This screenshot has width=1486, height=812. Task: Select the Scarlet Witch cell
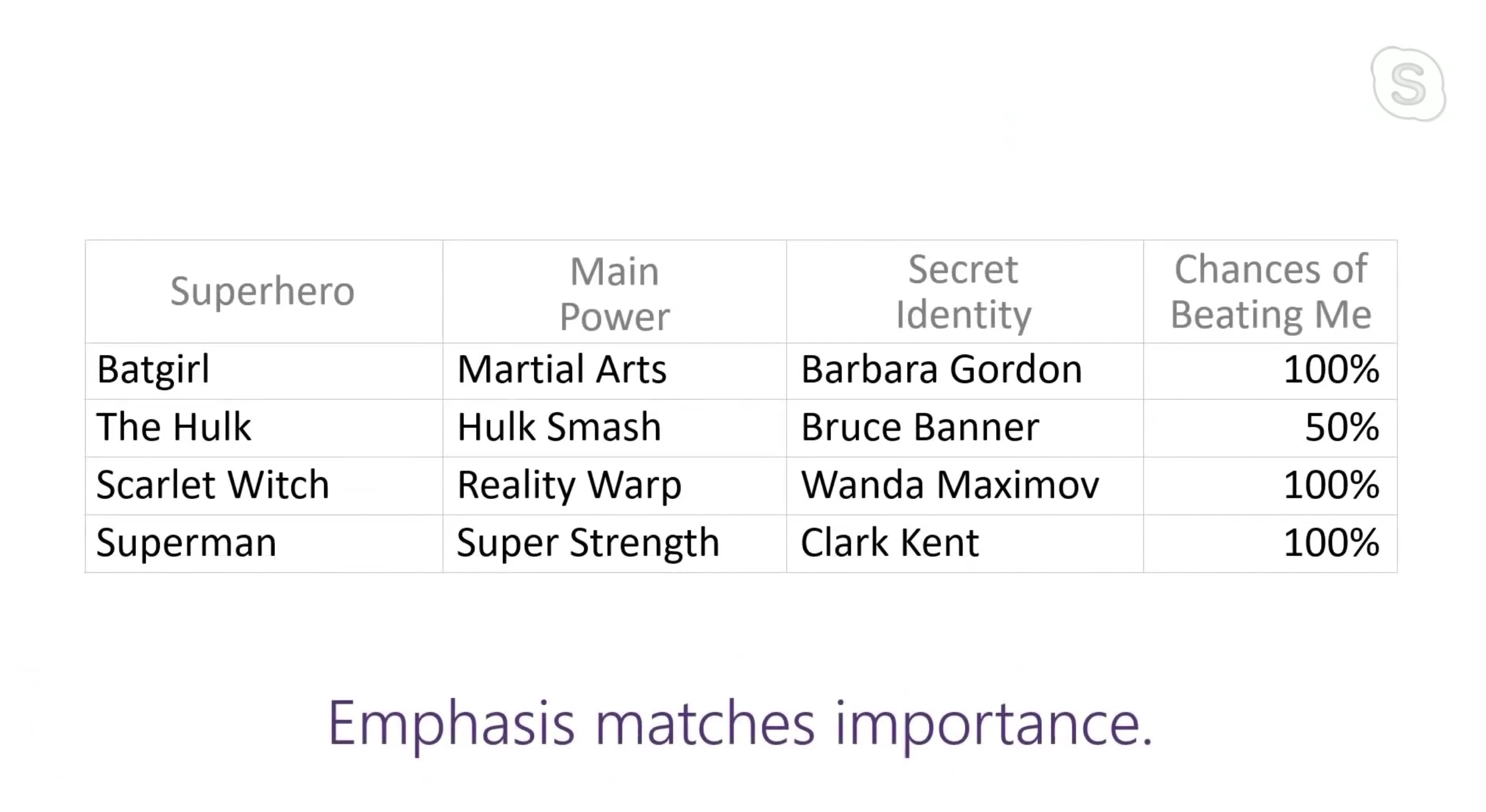tap(264, 486)
